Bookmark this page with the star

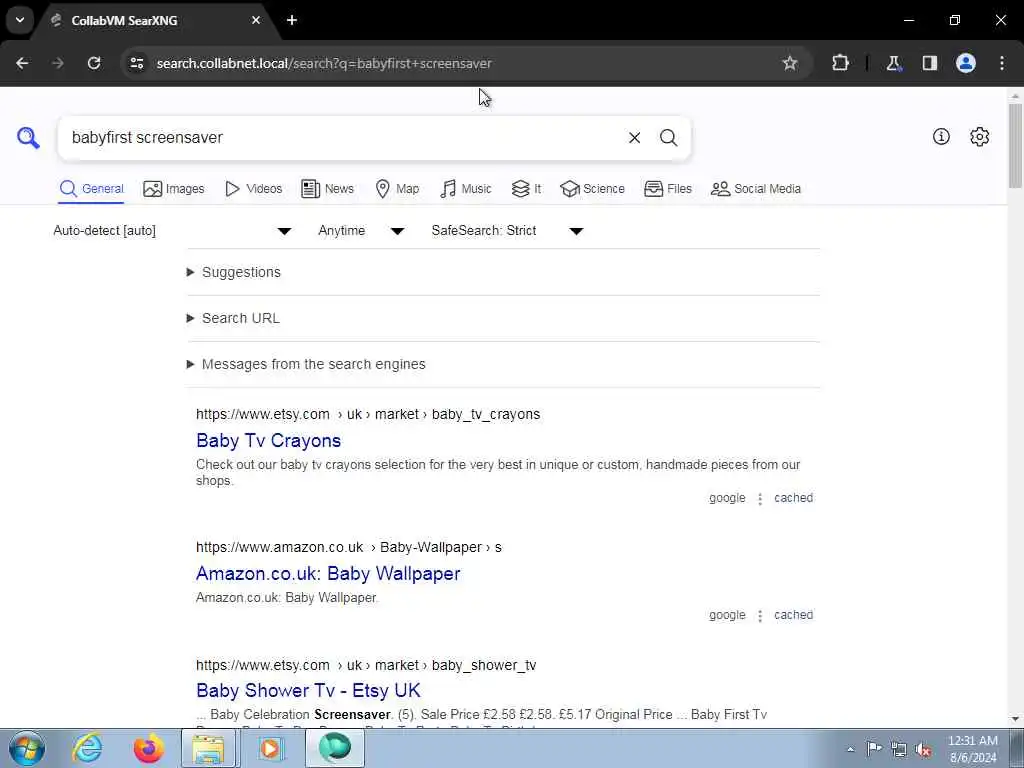click(x=790, y=63)
